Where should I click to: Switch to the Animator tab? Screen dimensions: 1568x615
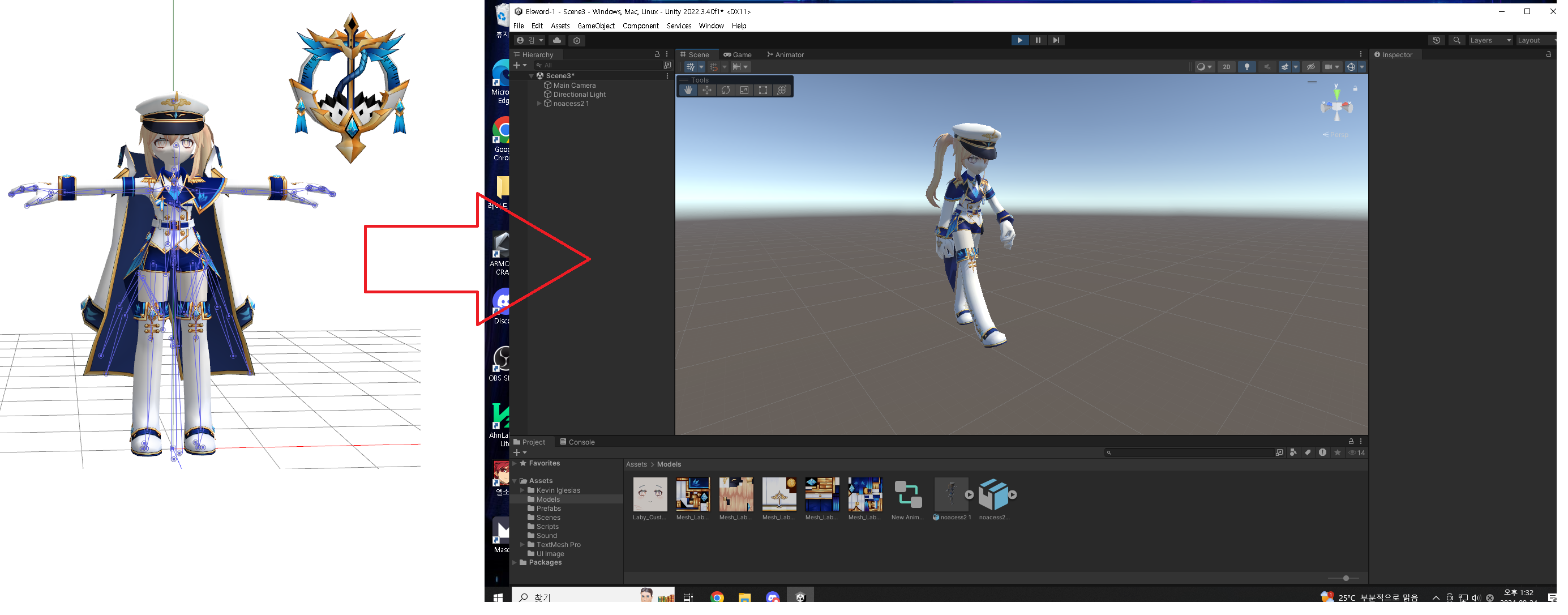coord(785,55)
